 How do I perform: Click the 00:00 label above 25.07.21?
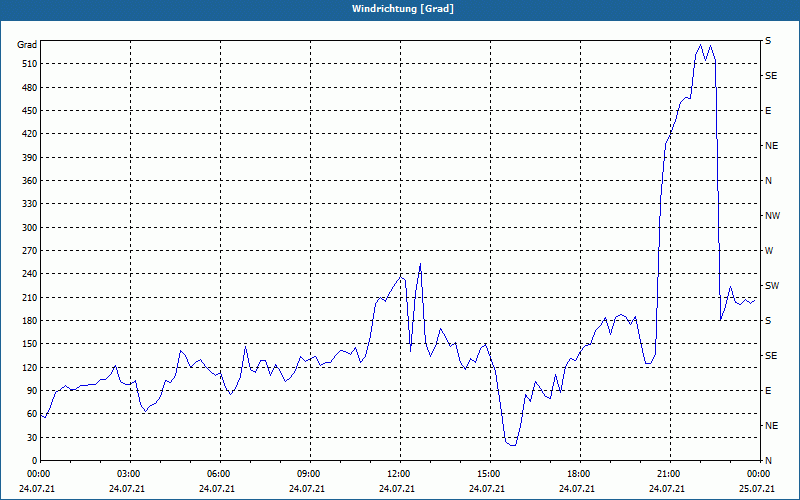pyautogui.click(x=757, y=474)
